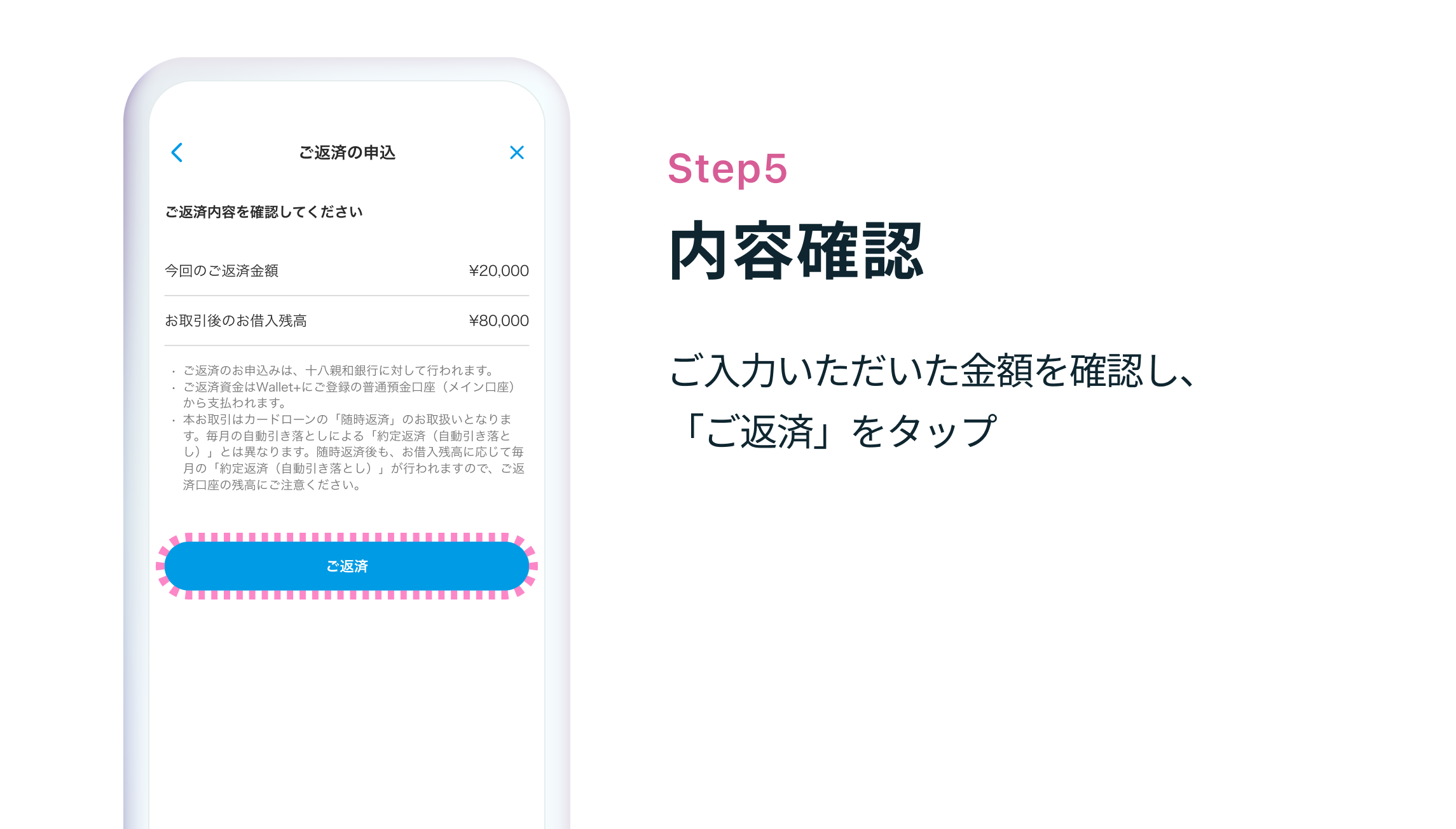Screen dimensions: 1456x829
Task: Click the pink Step5 label
Action: [x=727, y=168]
